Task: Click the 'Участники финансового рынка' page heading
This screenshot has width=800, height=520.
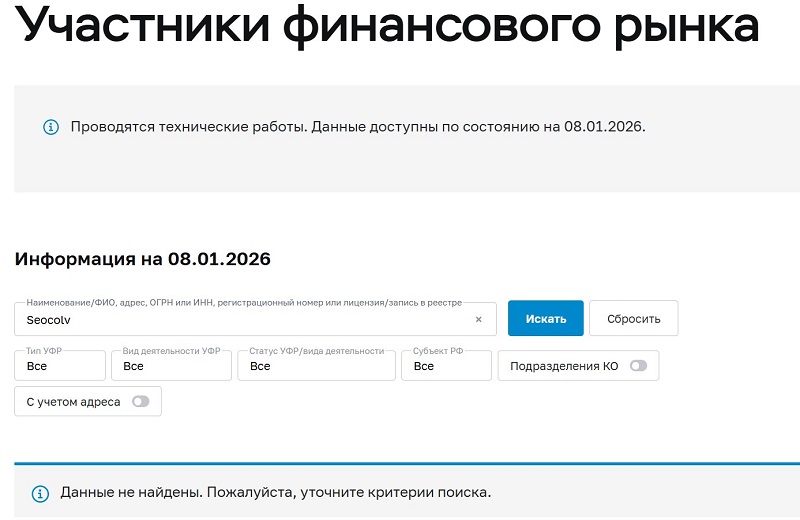Action: click(388, 25)
